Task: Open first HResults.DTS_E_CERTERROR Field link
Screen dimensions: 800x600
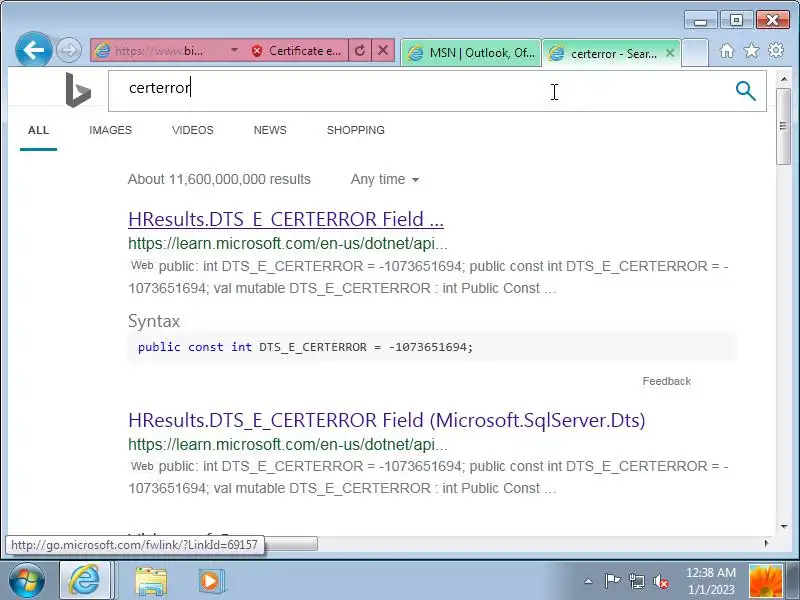Action: point(286,219)
